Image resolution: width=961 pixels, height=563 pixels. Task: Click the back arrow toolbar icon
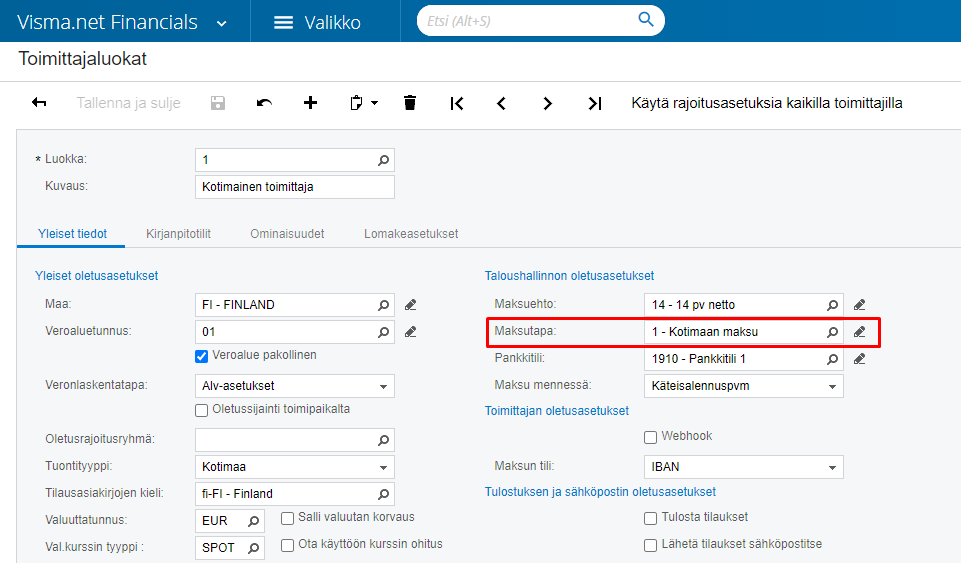point(39,102)
